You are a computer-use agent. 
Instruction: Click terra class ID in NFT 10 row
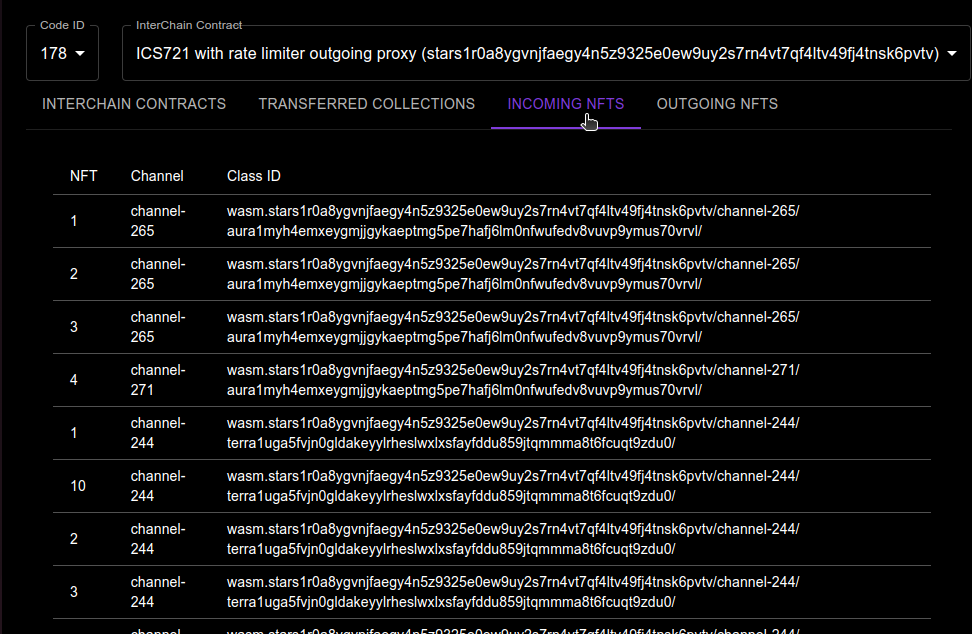[513, 486]
